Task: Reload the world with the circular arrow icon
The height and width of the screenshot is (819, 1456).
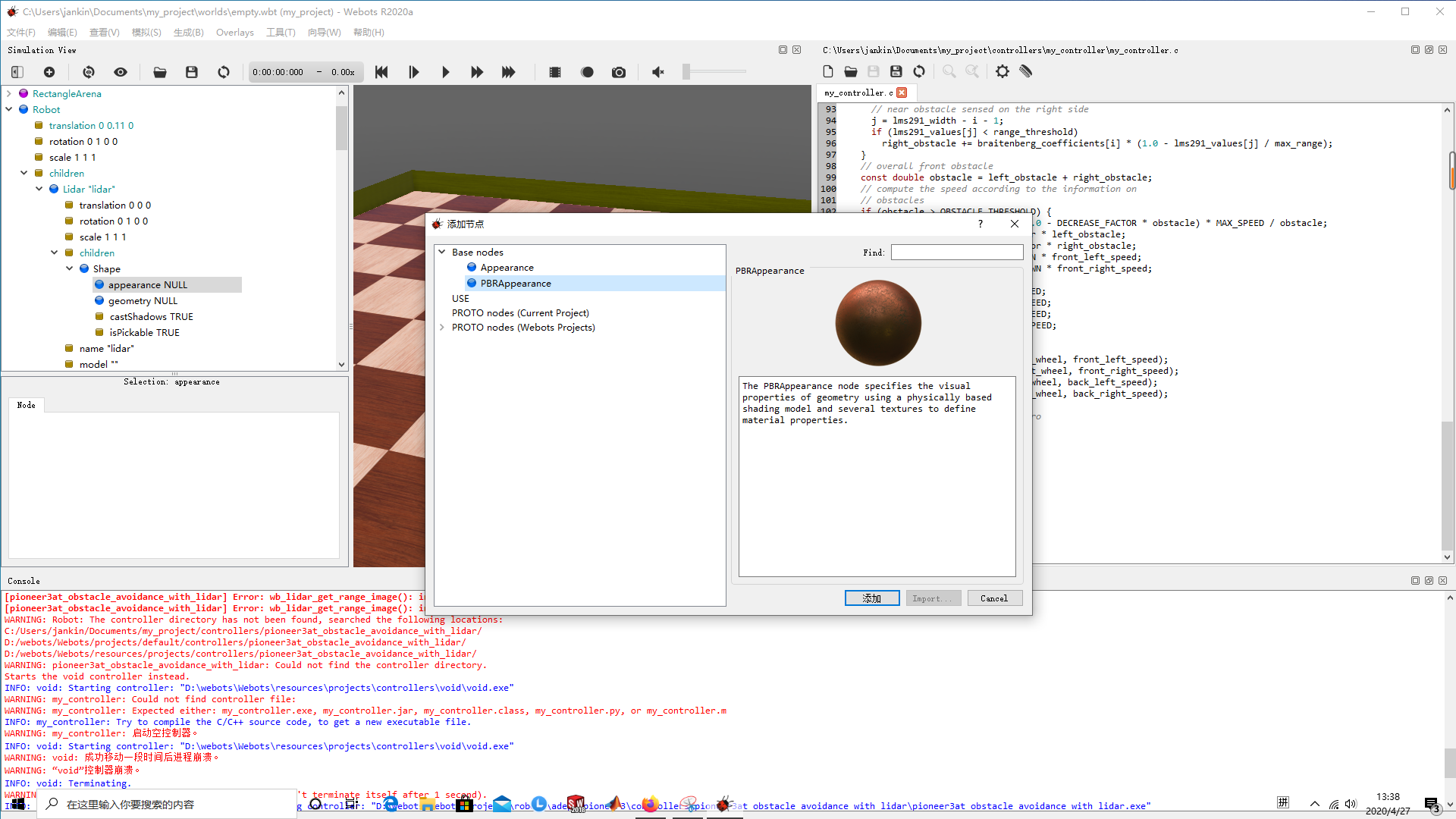Action: tap(224, 72)
